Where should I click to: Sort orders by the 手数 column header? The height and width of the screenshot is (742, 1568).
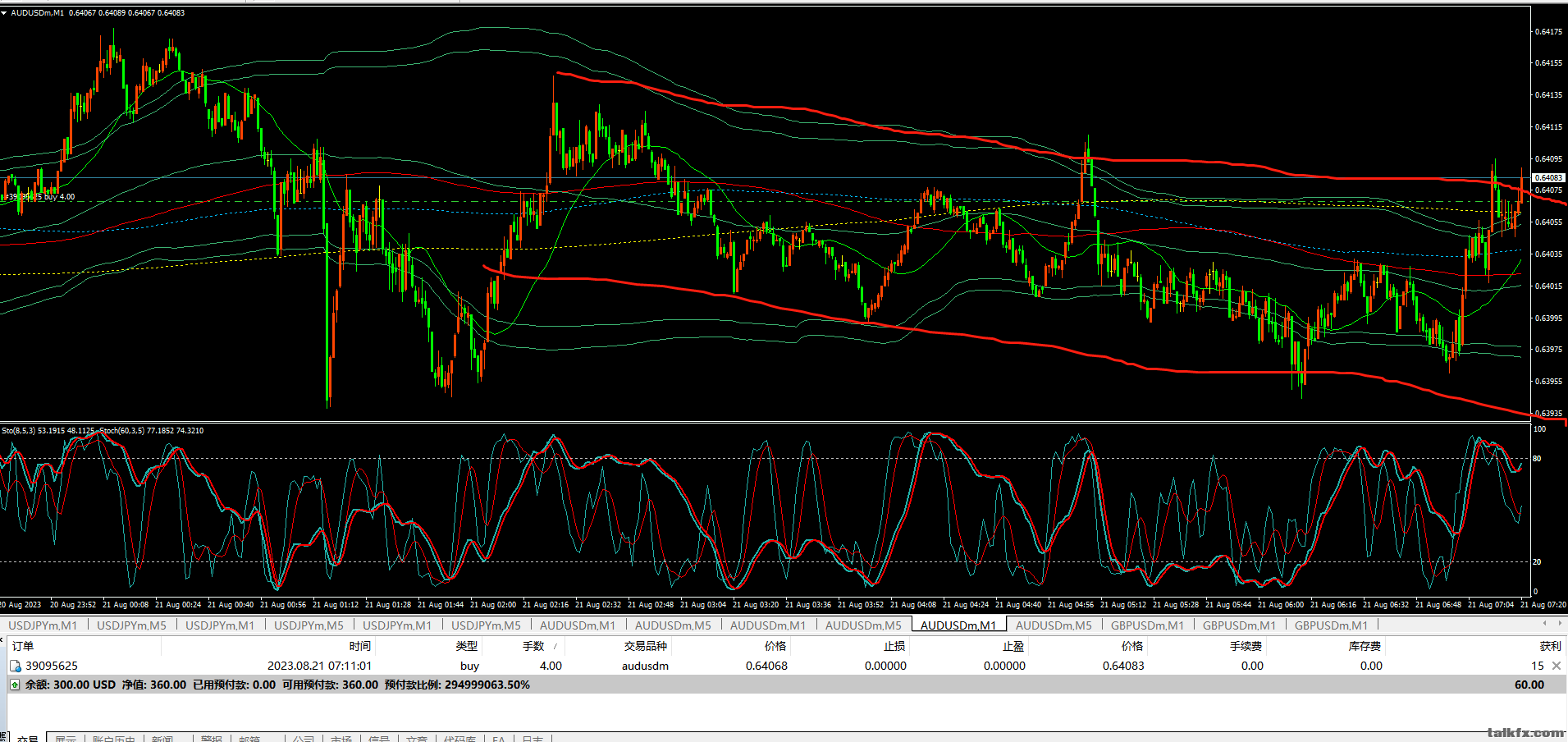pos(534,646)
